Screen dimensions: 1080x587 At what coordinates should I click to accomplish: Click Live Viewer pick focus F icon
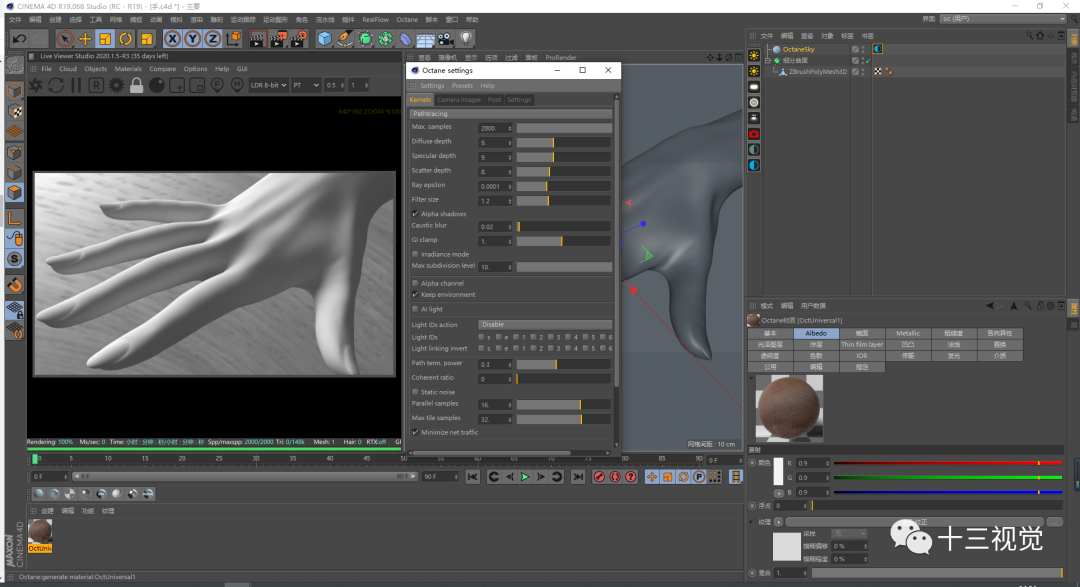[217, 85]
